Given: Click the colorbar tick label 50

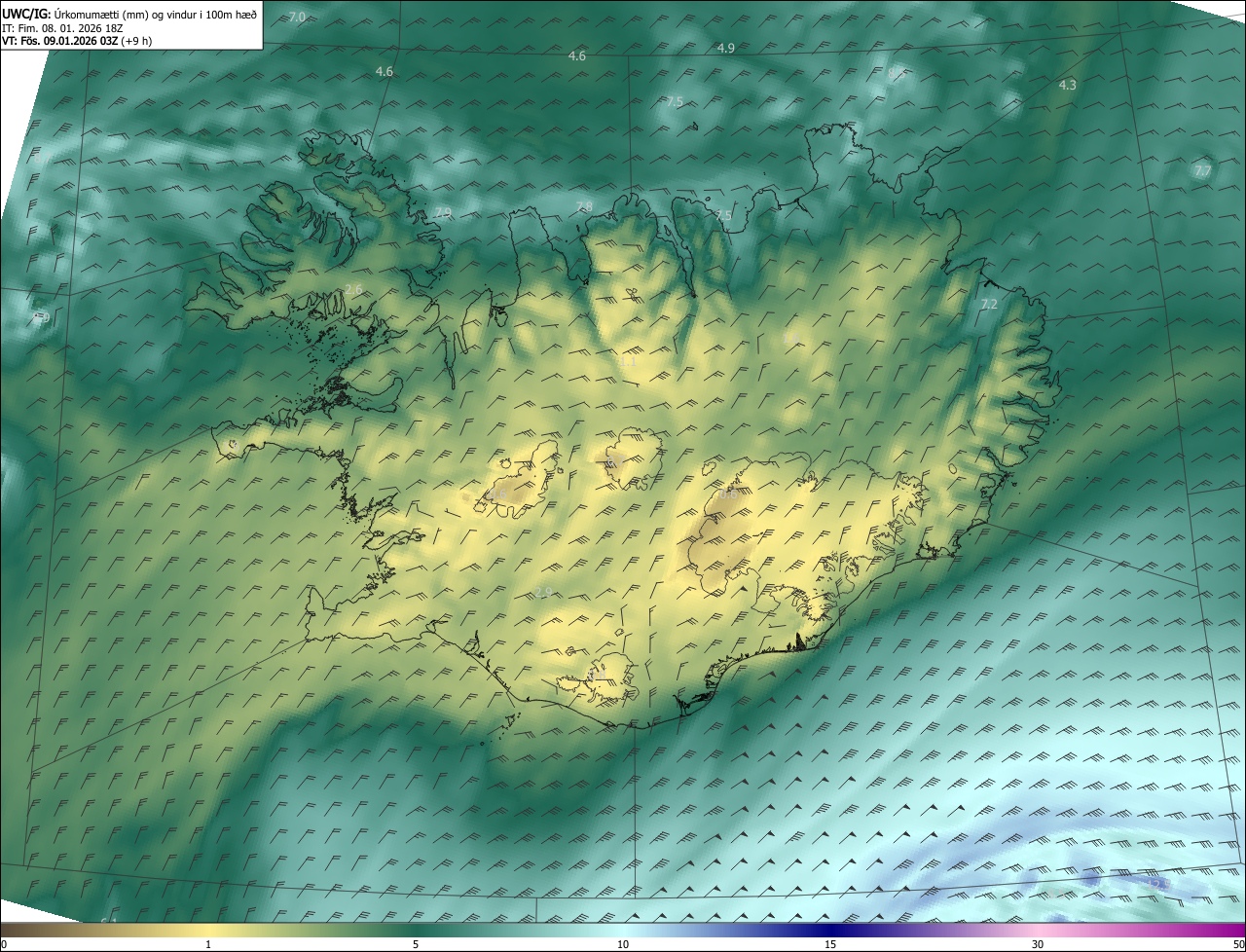Looking at the screenshot, I should click(x=1237, y=944).
